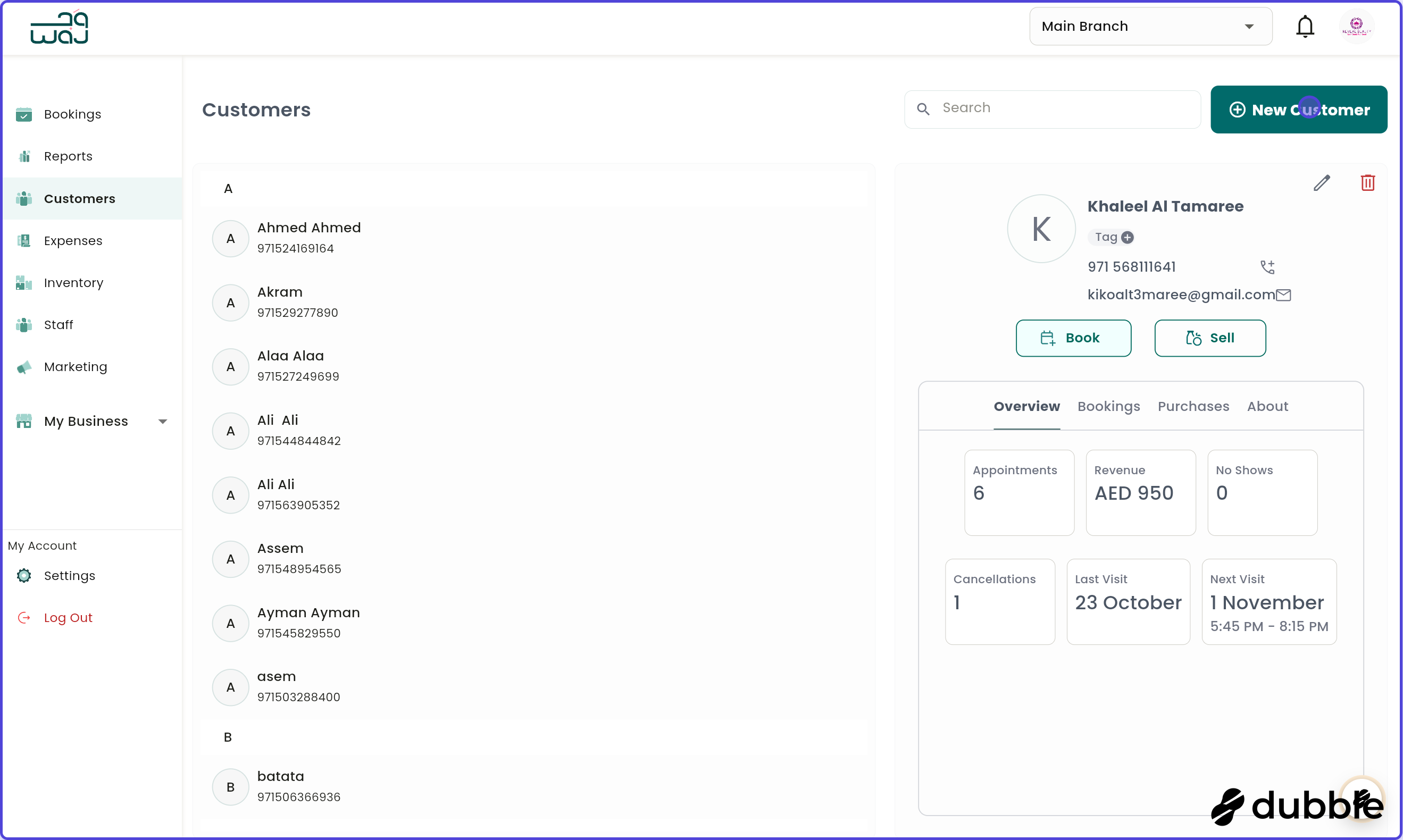
Task: Click the email envelope icon next to kikoalt3maree@gmail.com
Action: [x=1284, y=295]
